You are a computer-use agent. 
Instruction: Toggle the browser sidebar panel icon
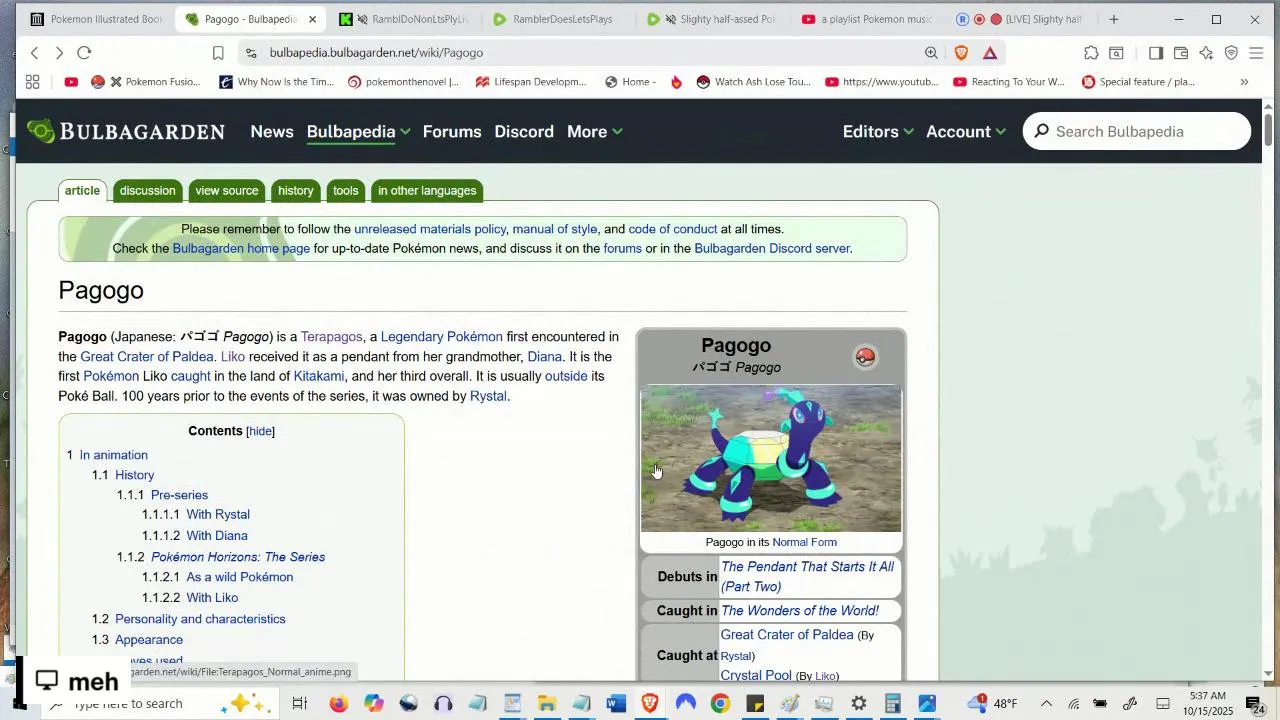1155,53
